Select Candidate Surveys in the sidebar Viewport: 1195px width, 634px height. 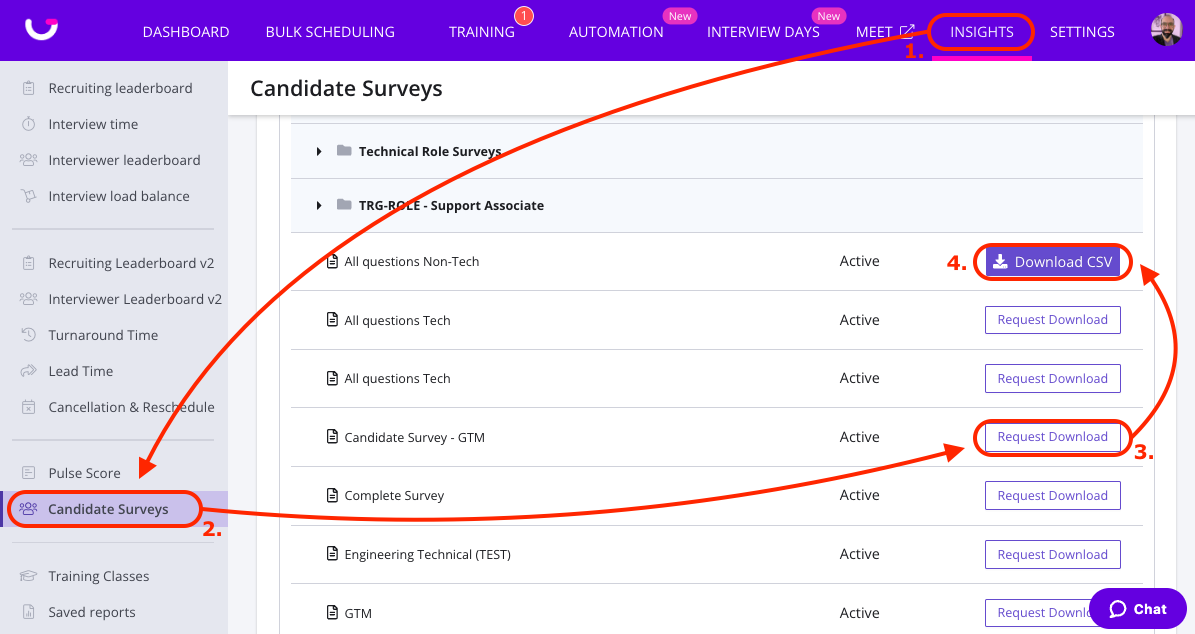pyautogui.click(x=108, y=509)
